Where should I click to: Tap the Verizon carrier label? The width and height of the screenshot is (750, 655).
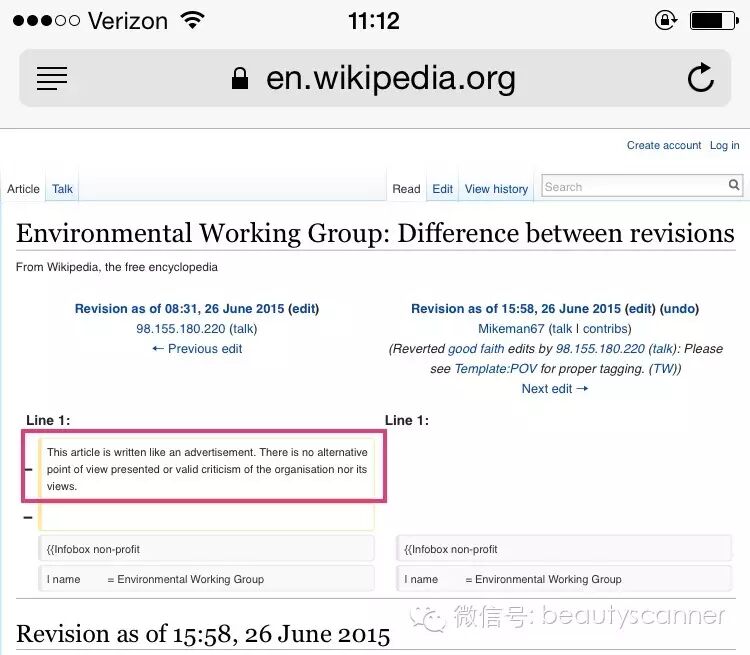click(128, 21)
